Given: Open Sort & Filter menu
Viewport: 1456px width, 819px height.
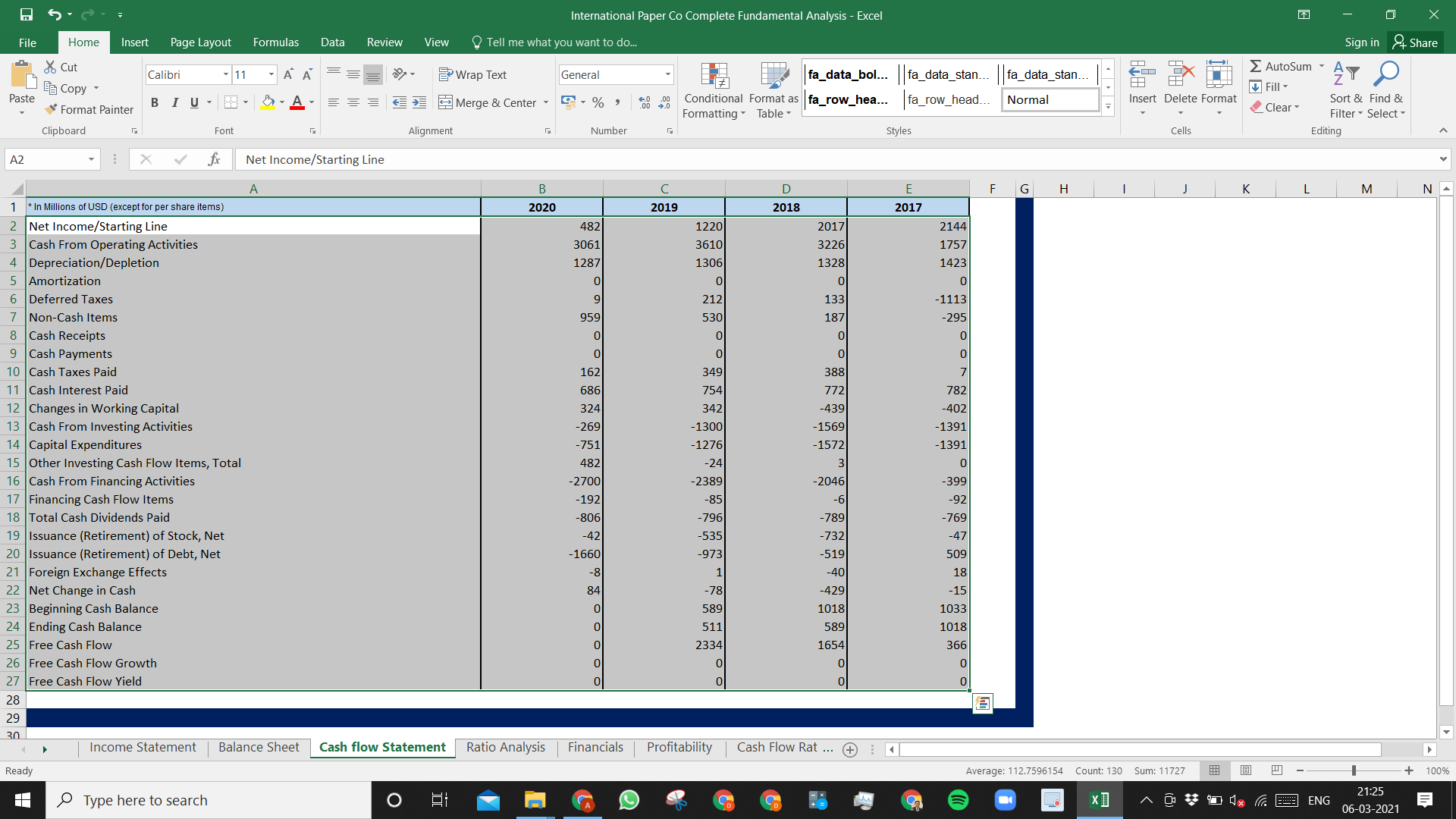Looking at the screenshot, I should (x=1345, y=89).
